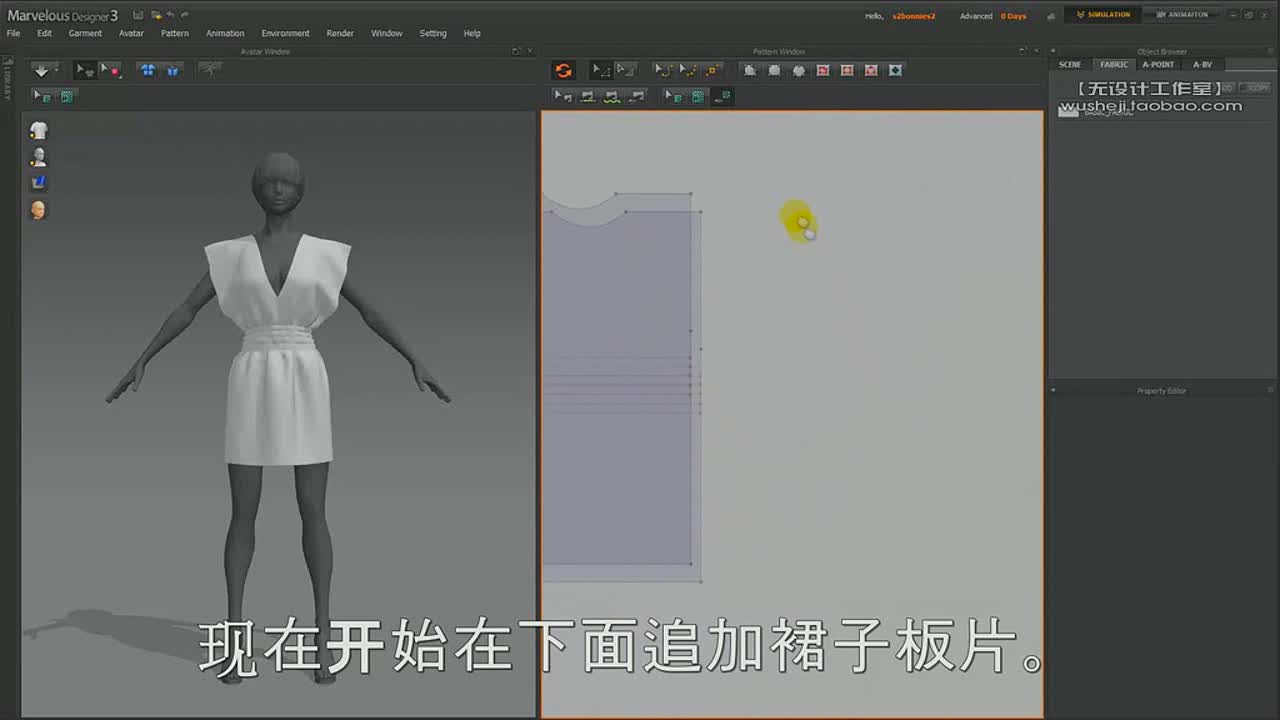Select the Internal Rectangle tool
This screenshot has height=720, width=1280.
(x=847, y=70)
